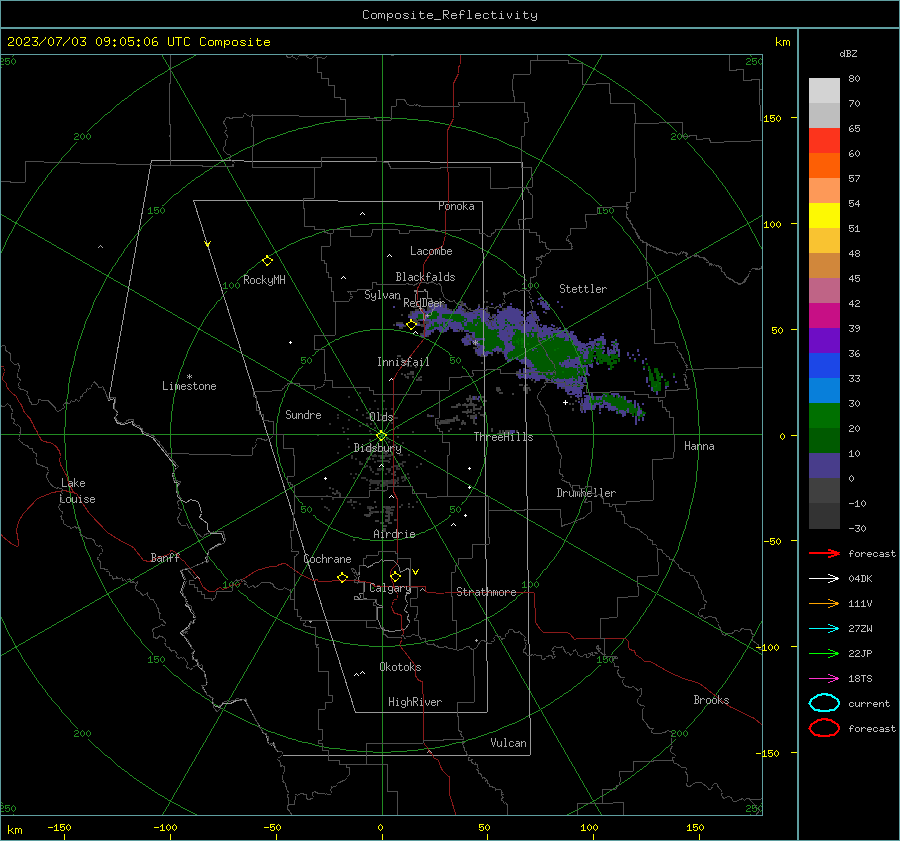Click the cyan current ellipse legend icon
Screen dimensions: 900x841
(x=824, y=703)
